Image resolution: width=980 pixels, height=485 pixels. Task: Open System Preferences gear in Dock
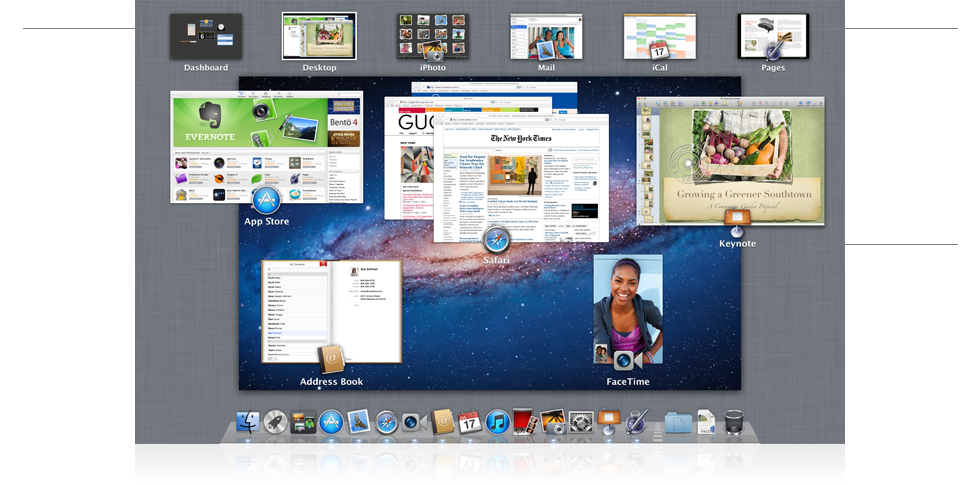(581, 422)
